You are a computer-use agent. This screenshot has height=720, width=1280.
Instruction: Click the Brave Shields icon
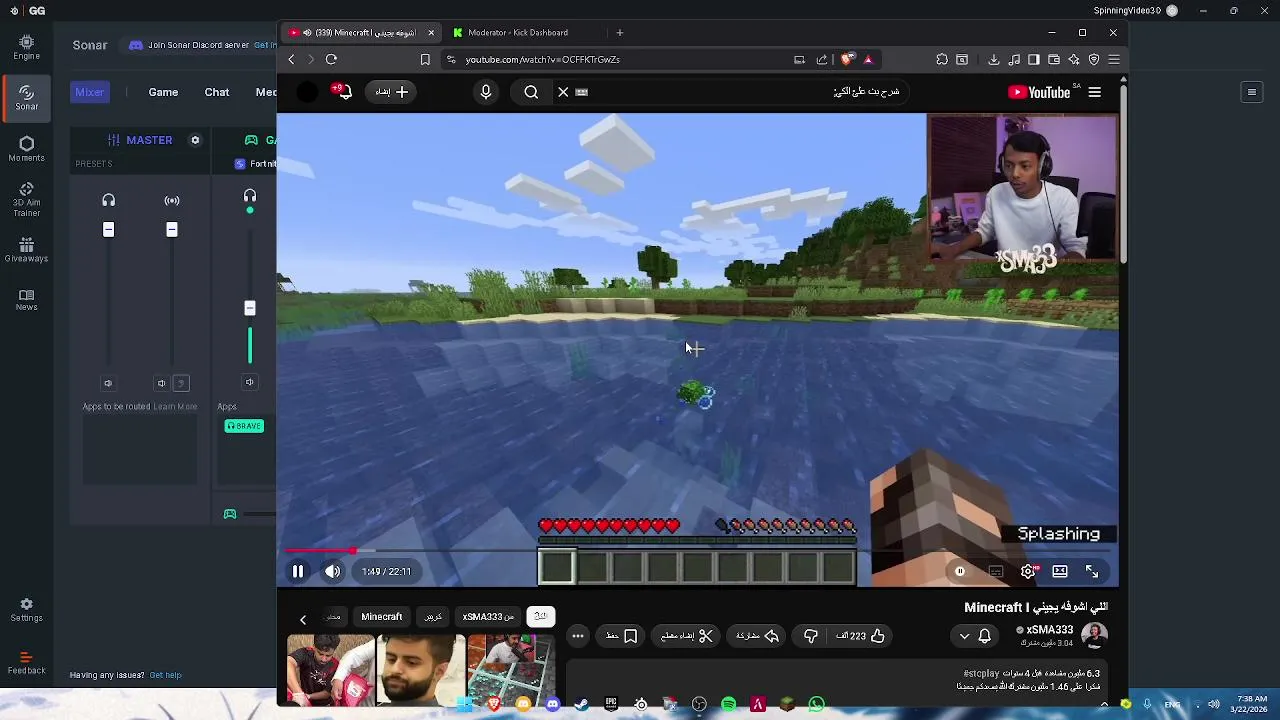coord(847,59)
